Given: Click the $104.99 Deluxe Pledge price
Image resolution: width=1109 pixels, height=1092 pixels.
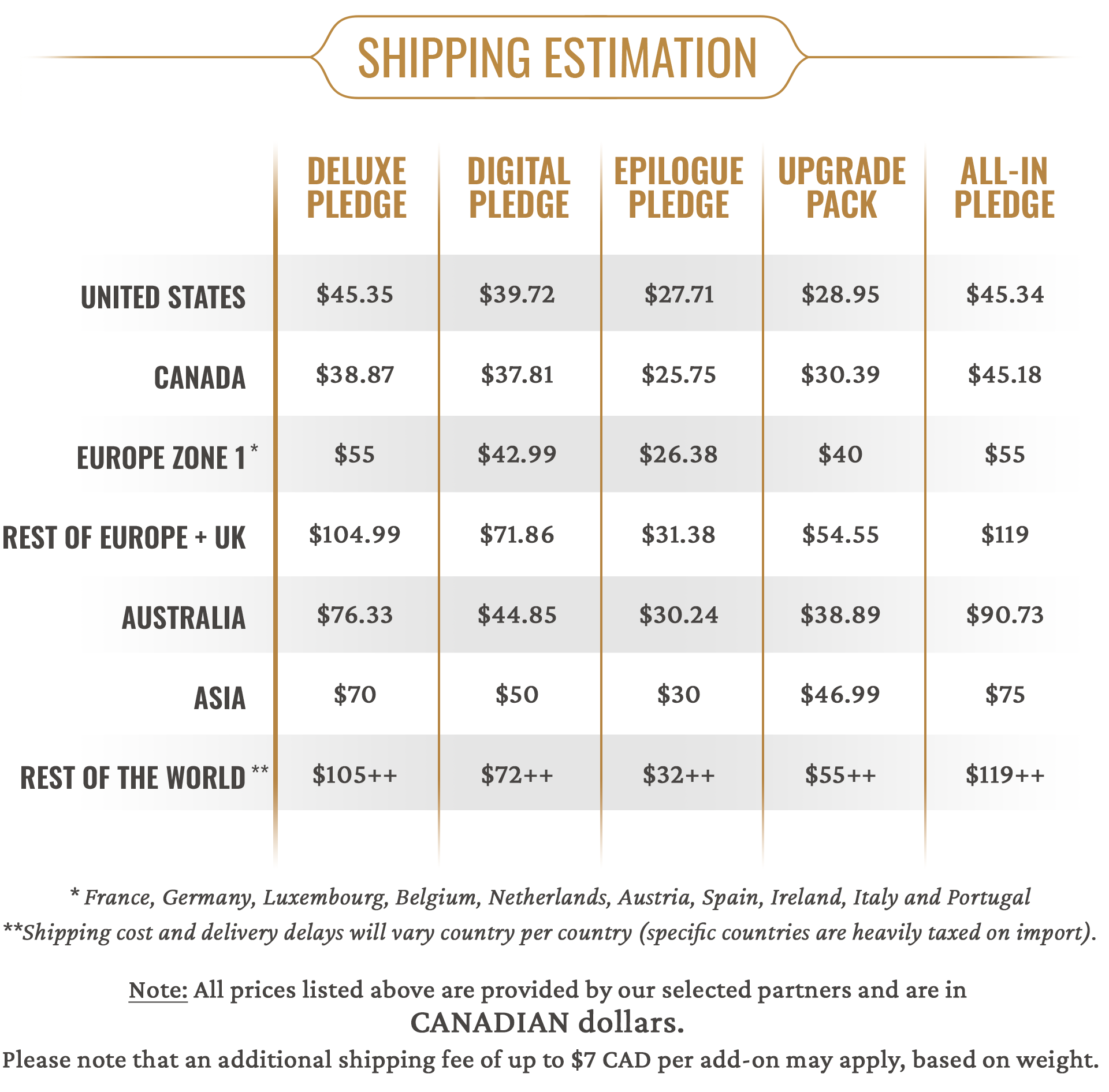Looking at the screenshot, I should point(355,534).
